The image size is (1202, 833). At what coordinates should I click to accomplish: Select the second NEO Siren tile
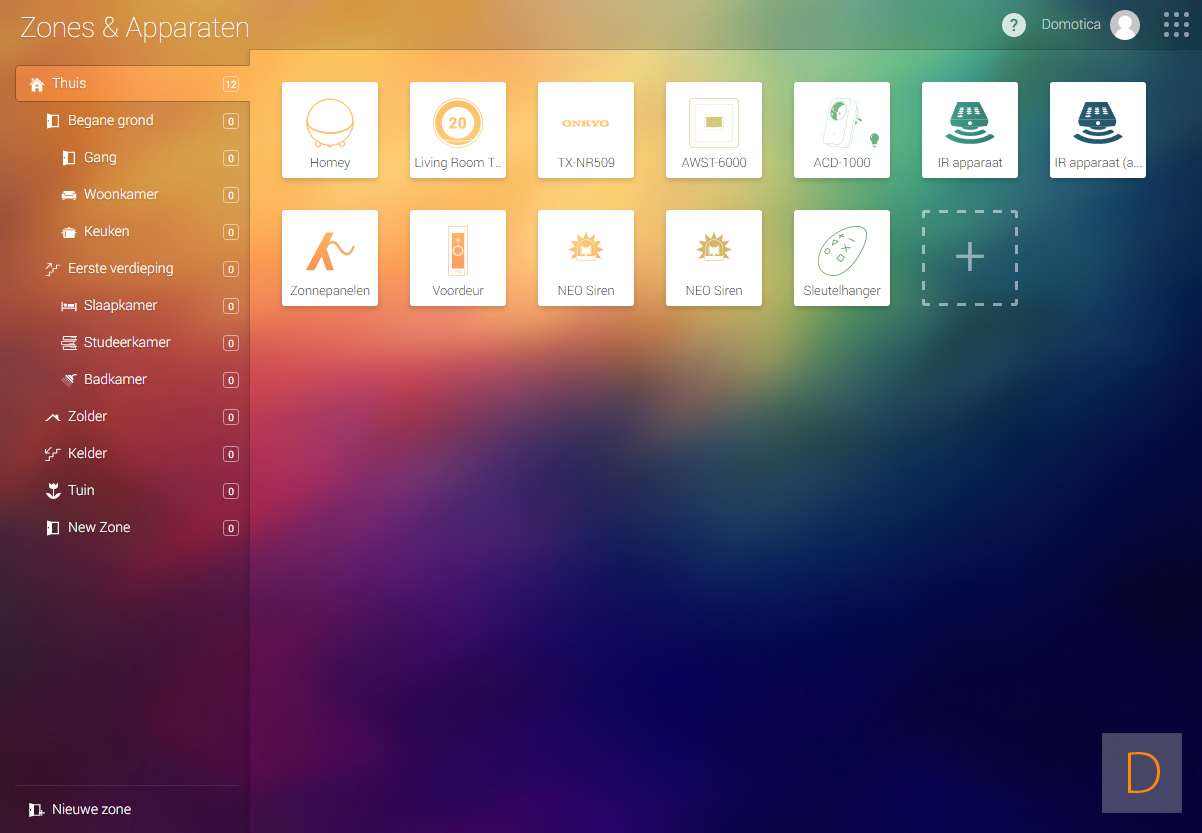point(714,258)
